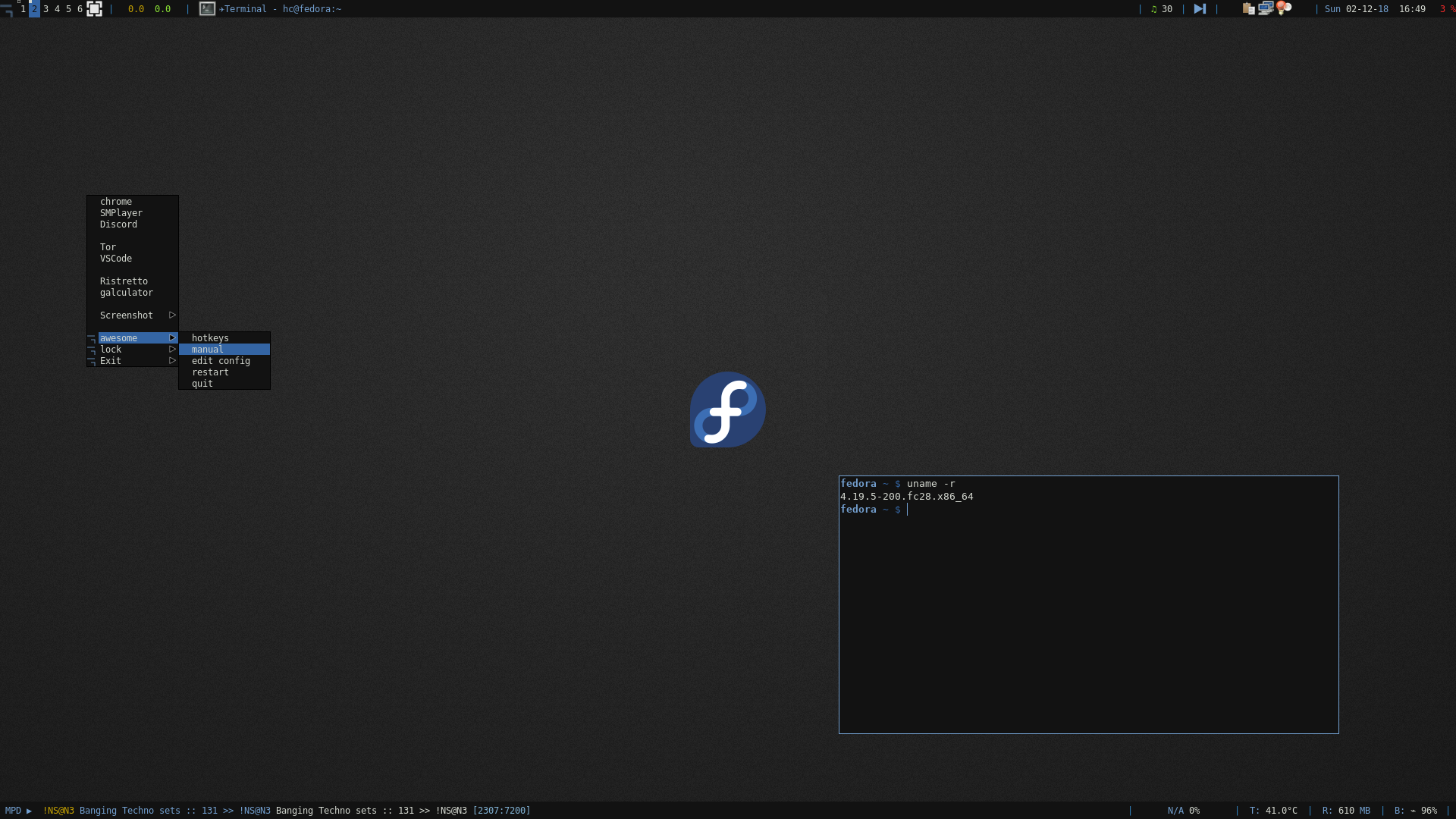The height and width of the screenshot is (819, 1456).
Task: Open the clipboard manager tray icon
Action: click(1248, 9)
